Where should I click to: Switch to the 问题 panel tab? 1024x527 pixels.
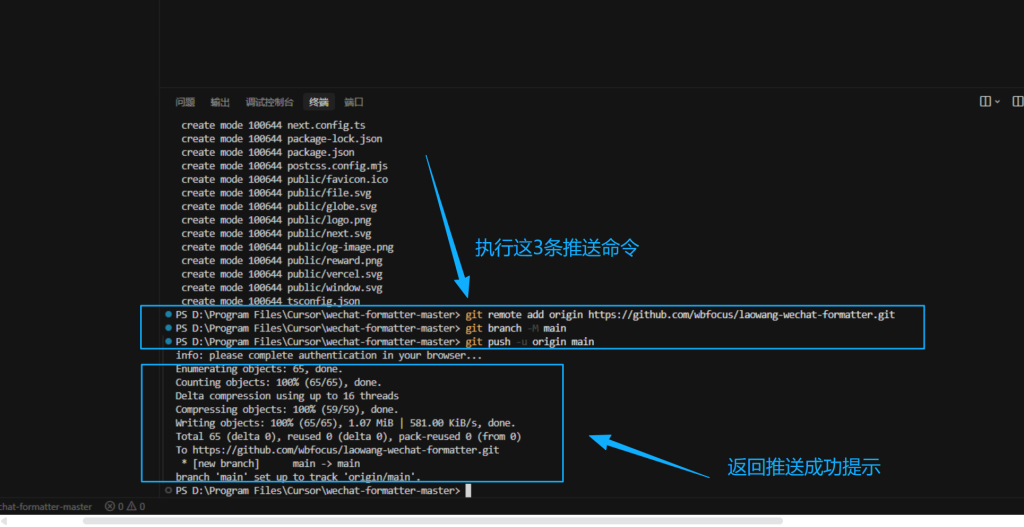[185, 102]
